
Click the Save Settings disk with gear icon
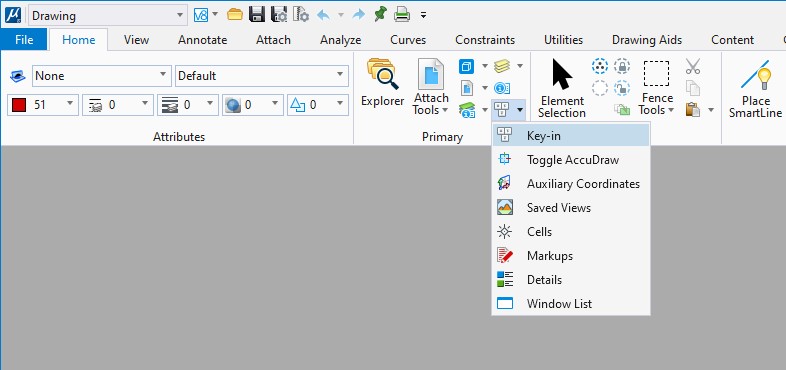(x=279, y=15)
